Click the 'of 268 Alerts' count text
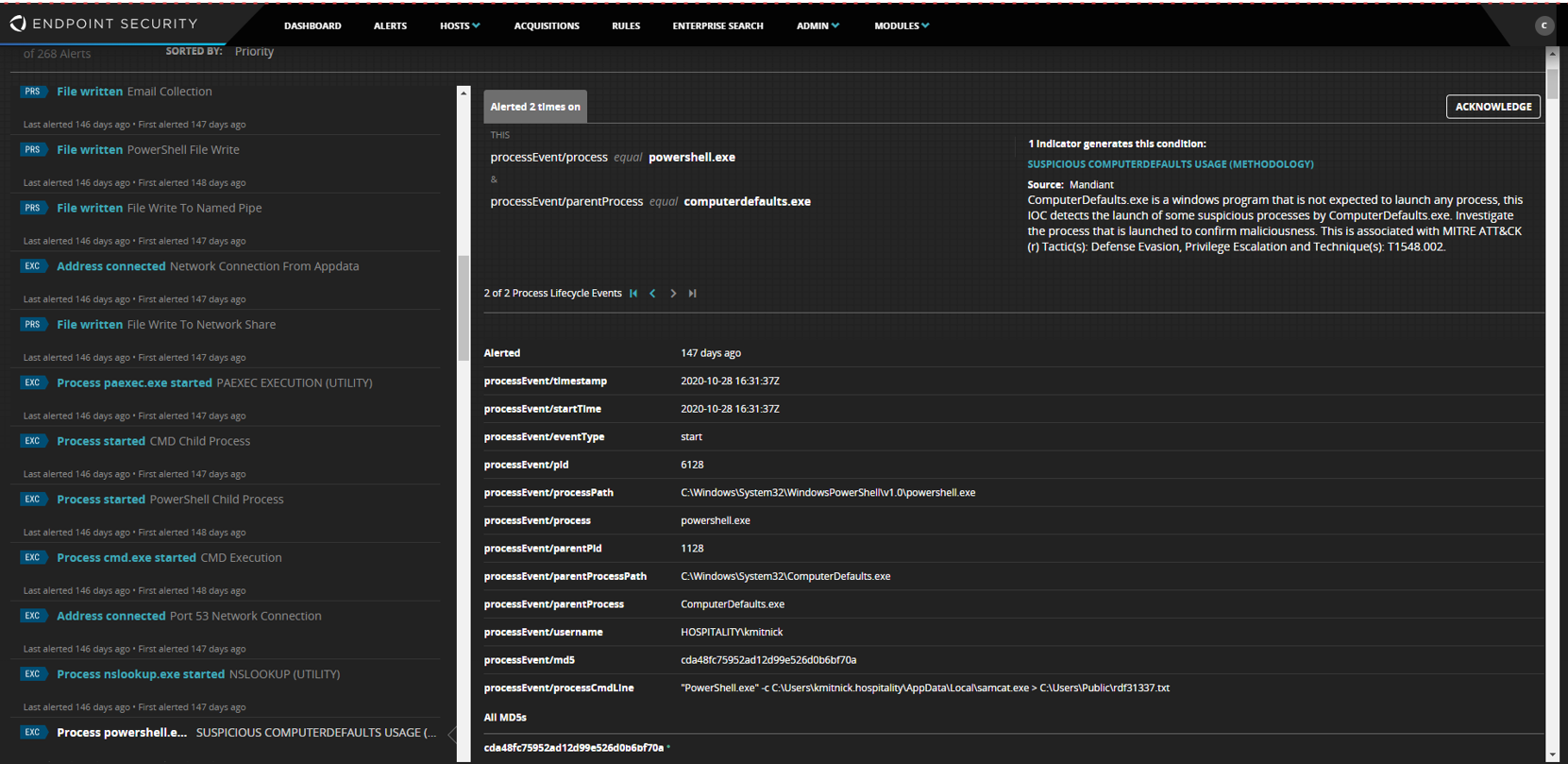 pos(58,54)
